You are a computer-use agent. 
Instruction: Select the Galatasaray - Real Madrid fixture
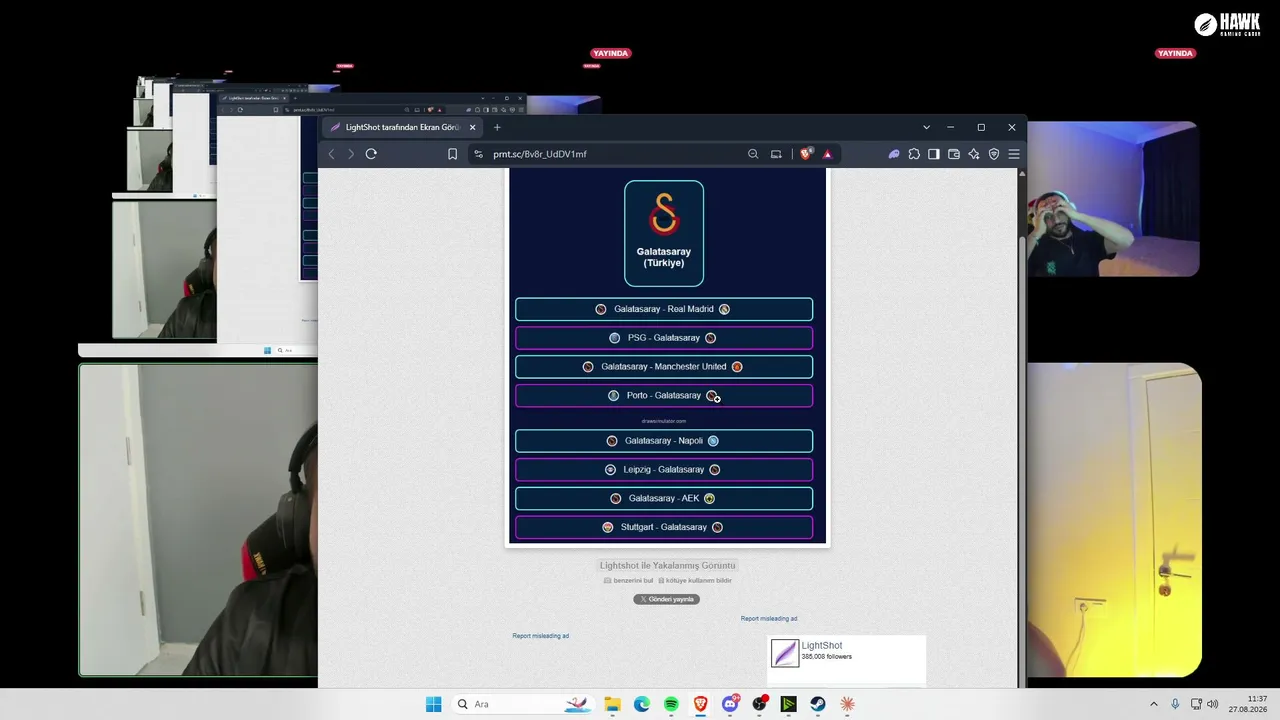(664, 309)
